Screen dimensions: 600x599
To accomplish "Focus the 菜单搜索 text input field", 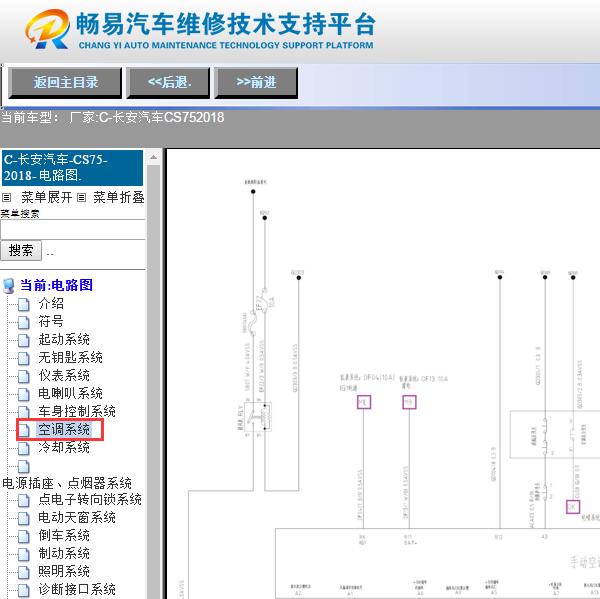I will (x=73, y=230).
